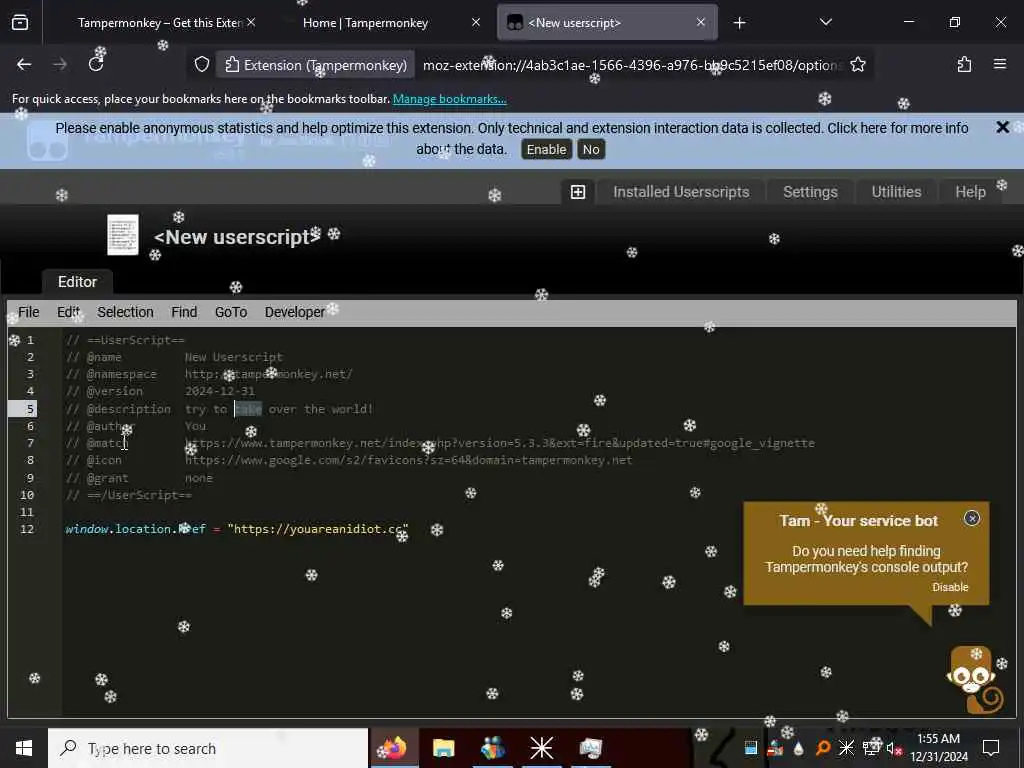
Task: Open a new browser tab with plus
Action: (739, 23)
